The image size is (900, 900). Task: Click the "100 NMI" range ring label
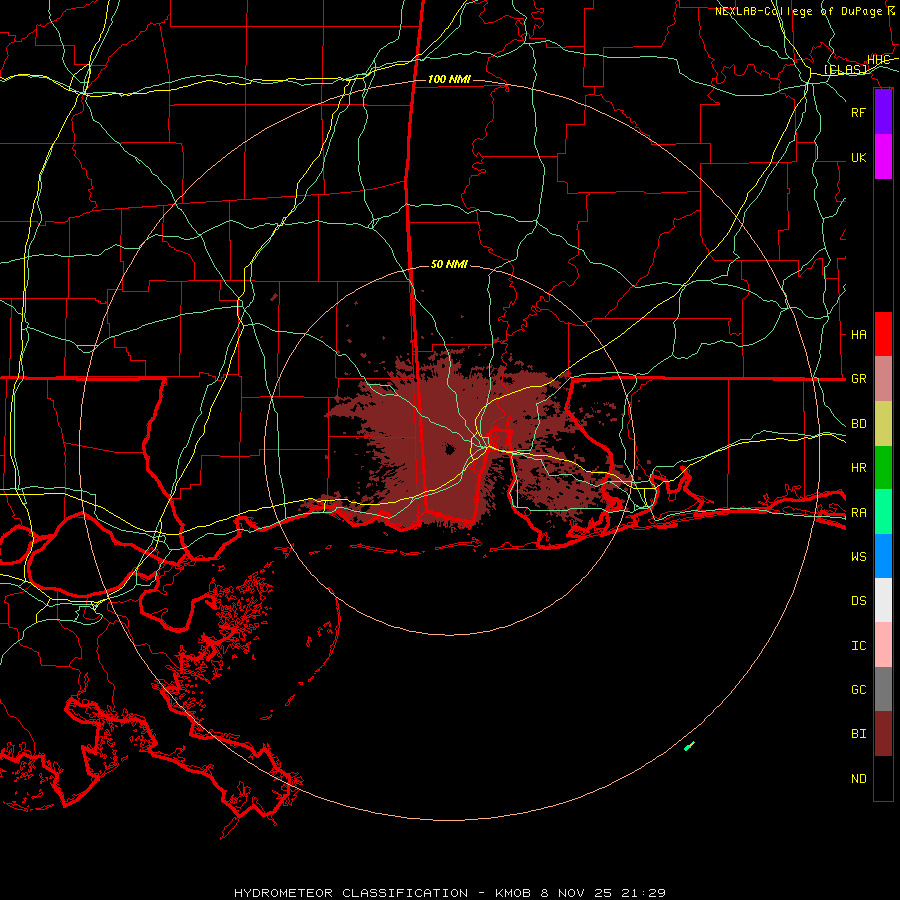[449, 79]
